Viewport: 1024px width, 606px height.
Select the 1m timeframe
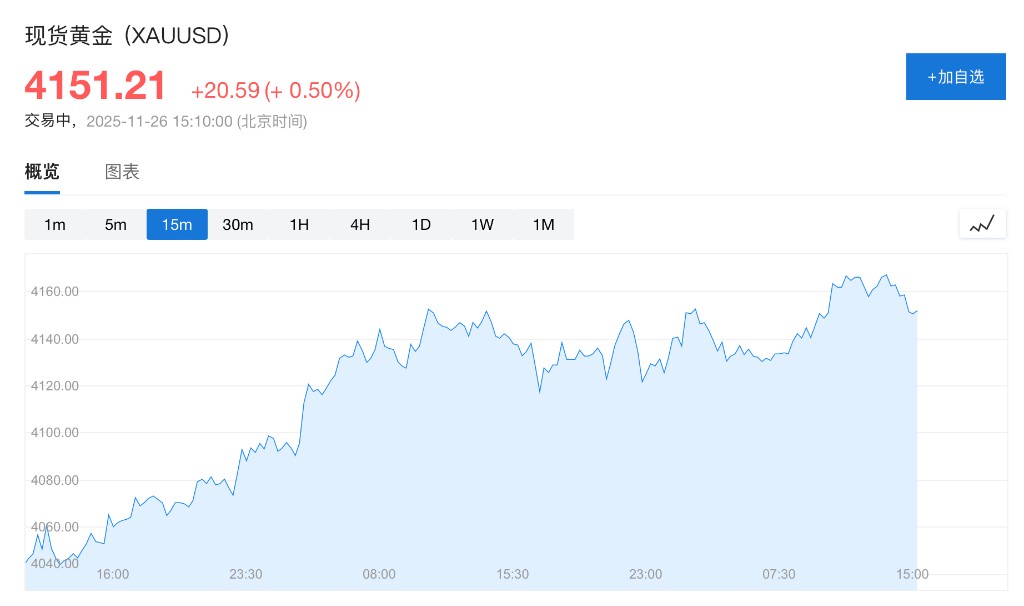[x=55, y=225]
